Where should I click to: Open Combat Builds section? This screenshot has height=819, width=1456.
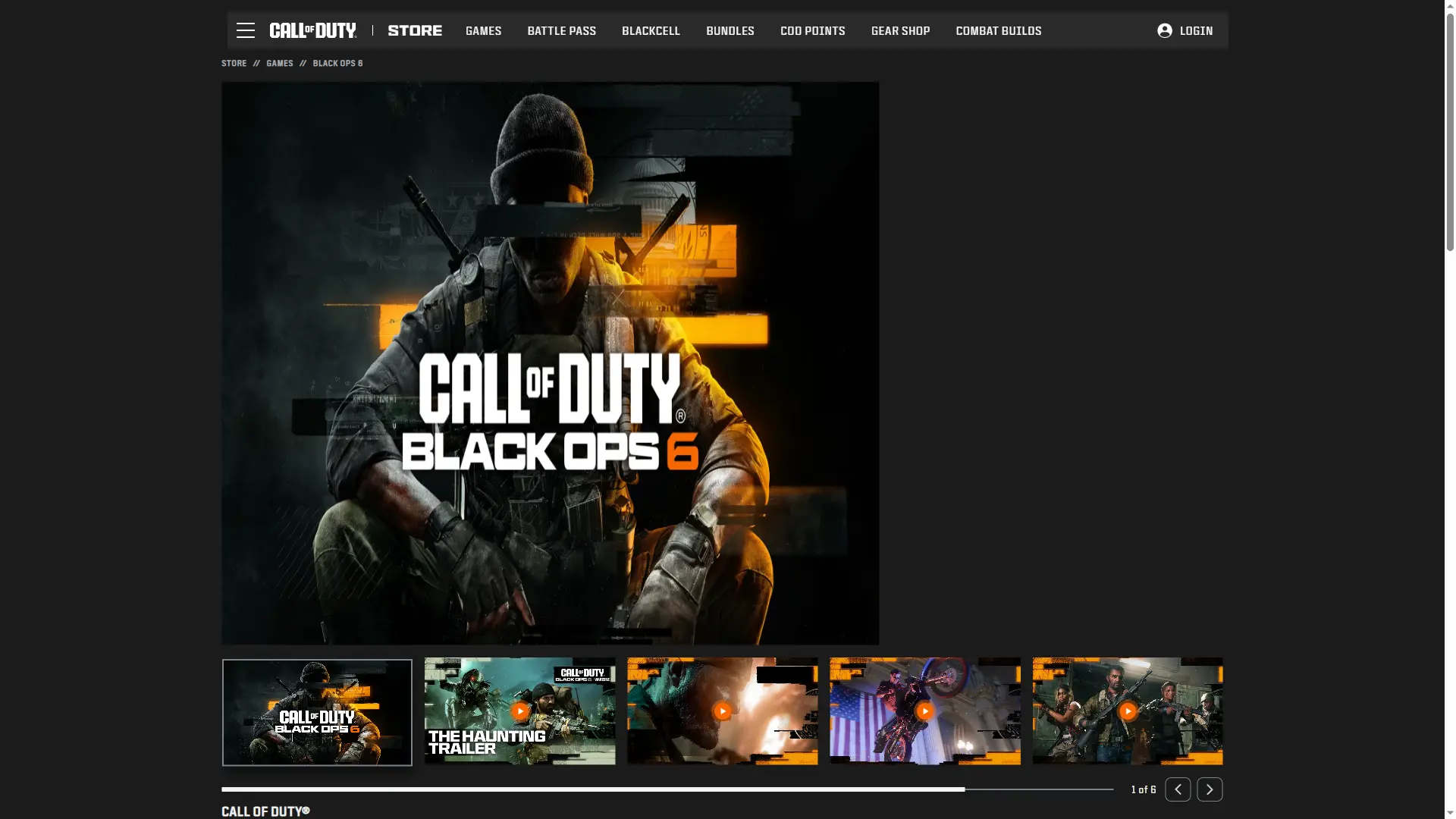998,31
